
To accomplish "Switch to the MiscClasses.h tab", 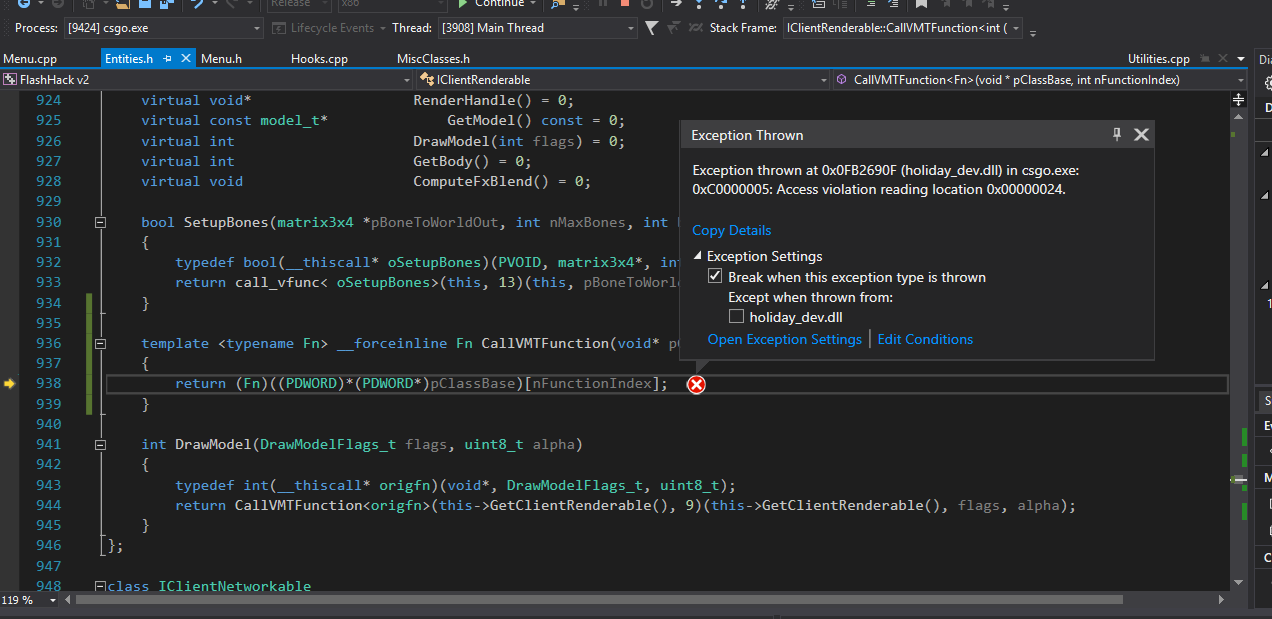I will click(433, 59).
